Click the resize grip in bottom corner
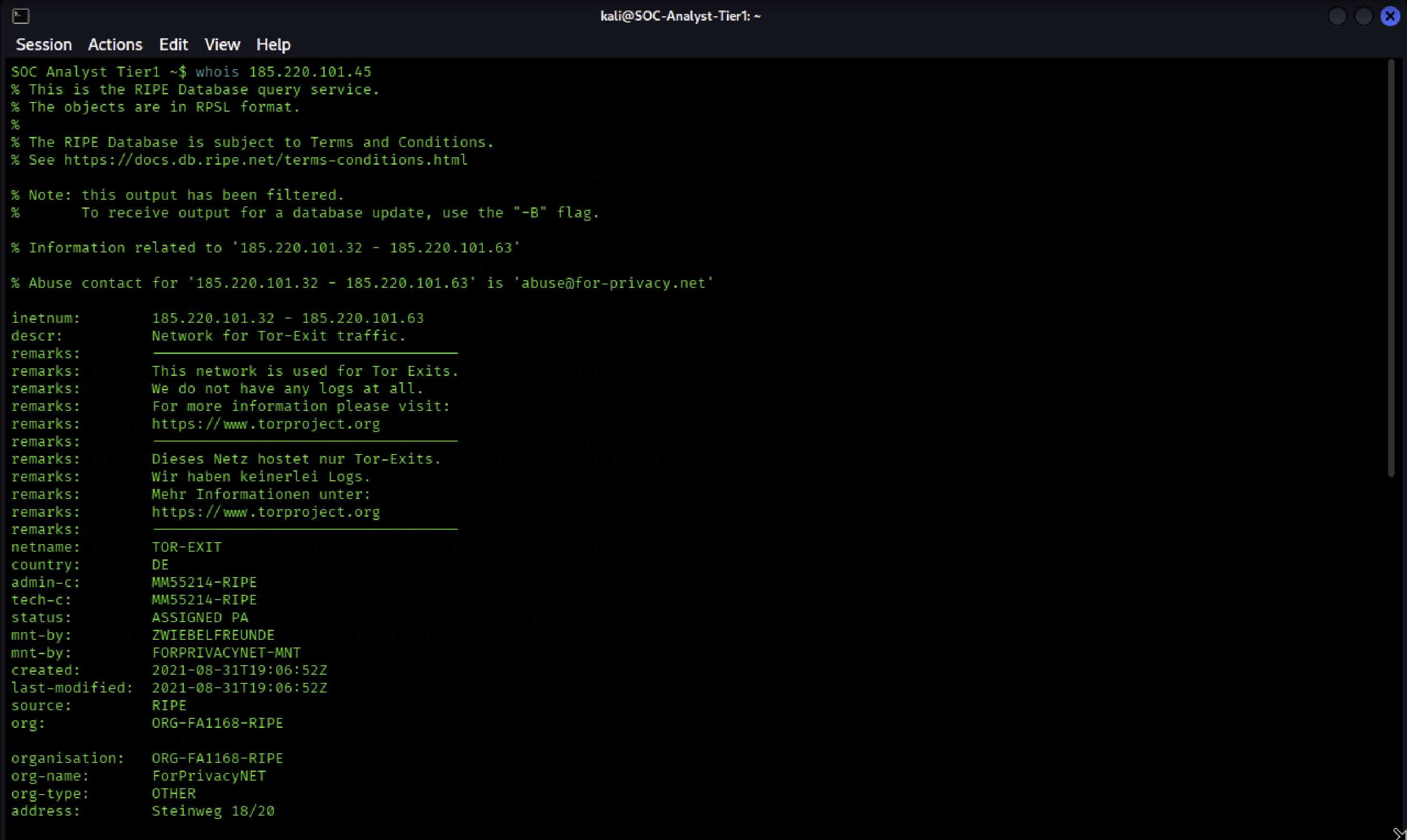The image size is (1407, 840). [1399, 833]
